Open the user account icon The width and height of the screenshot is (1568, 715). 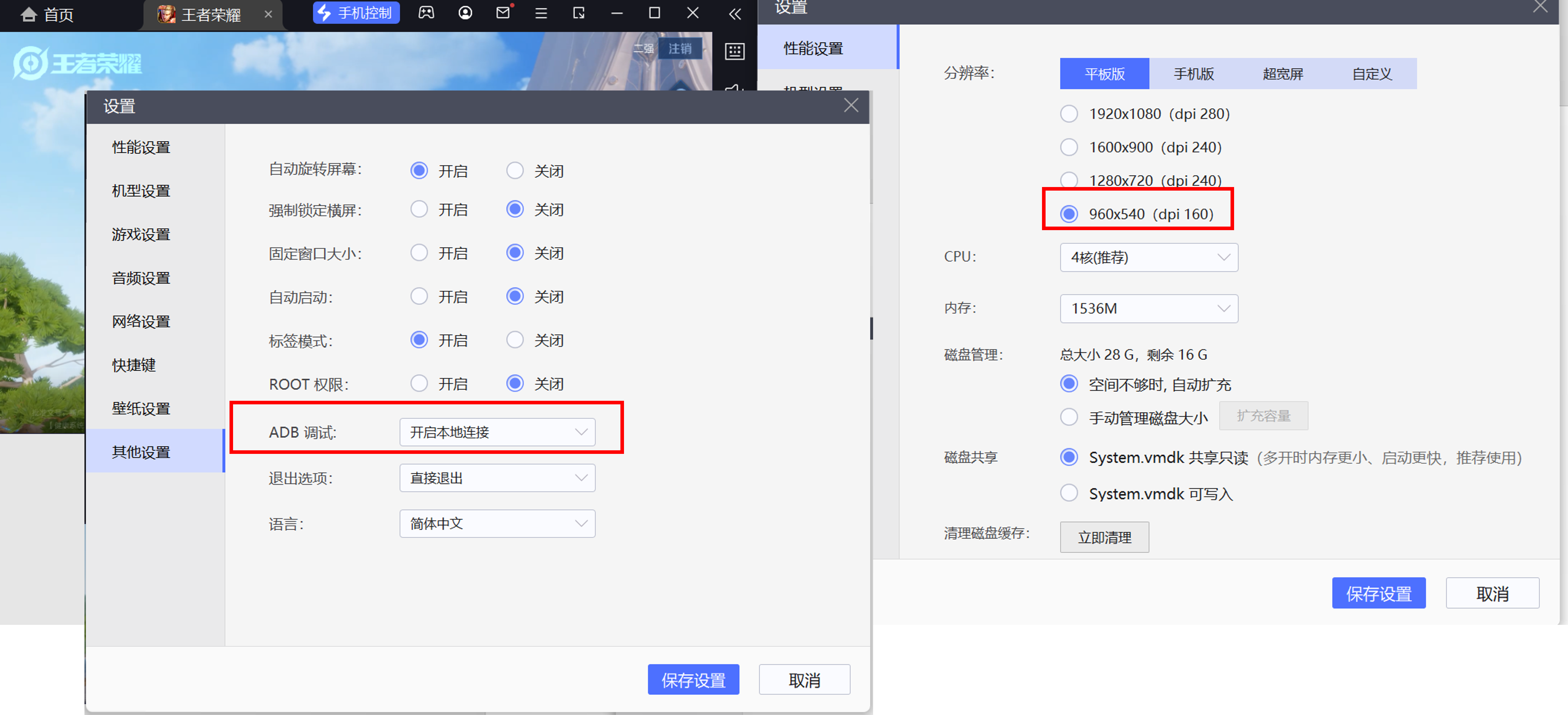(x=465, y=13)
